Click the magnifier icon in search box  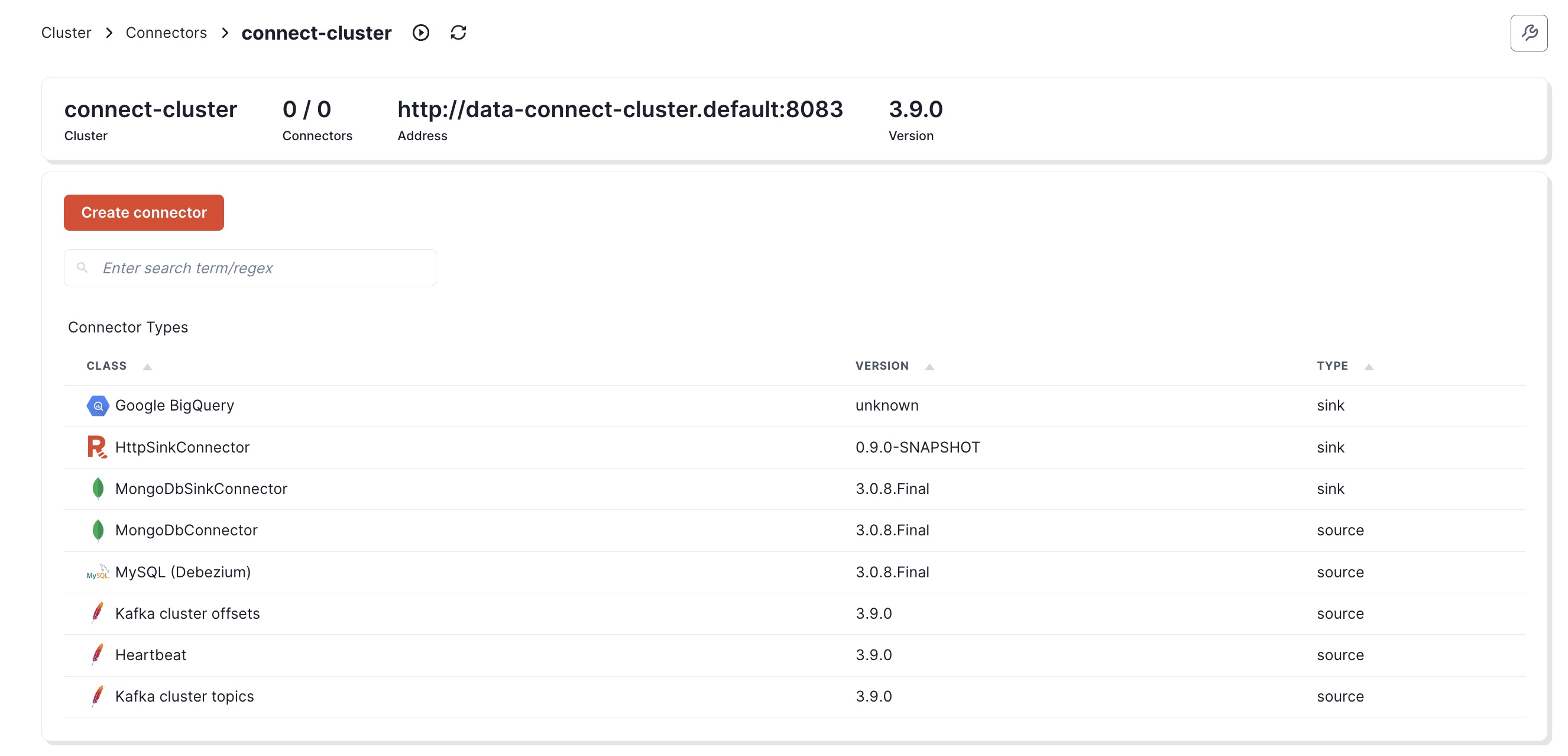(x=82, y=267)
